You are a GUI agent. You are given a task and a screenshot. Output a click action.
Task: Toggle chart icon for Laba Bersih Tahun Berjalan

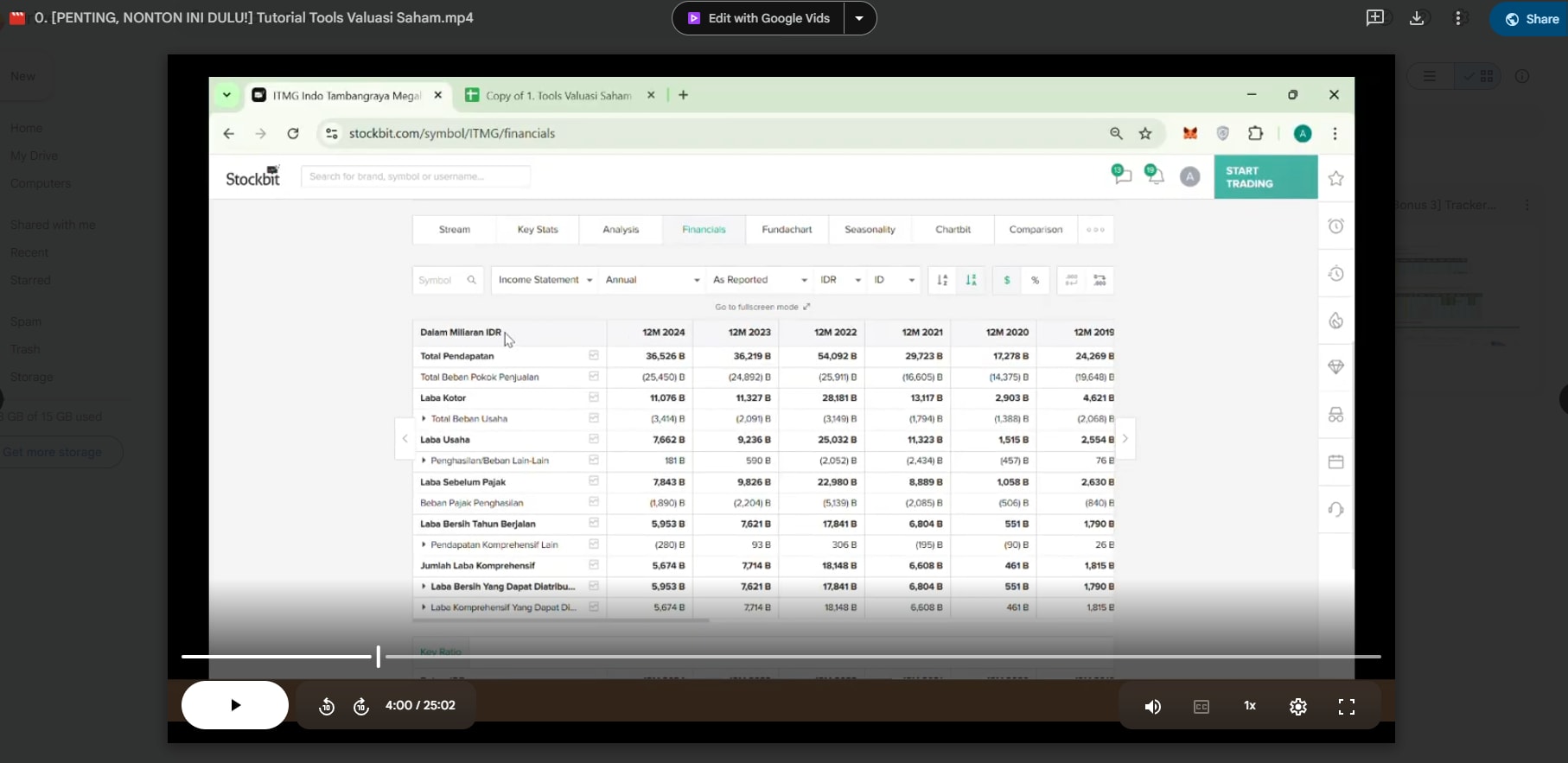click(594, 523)
